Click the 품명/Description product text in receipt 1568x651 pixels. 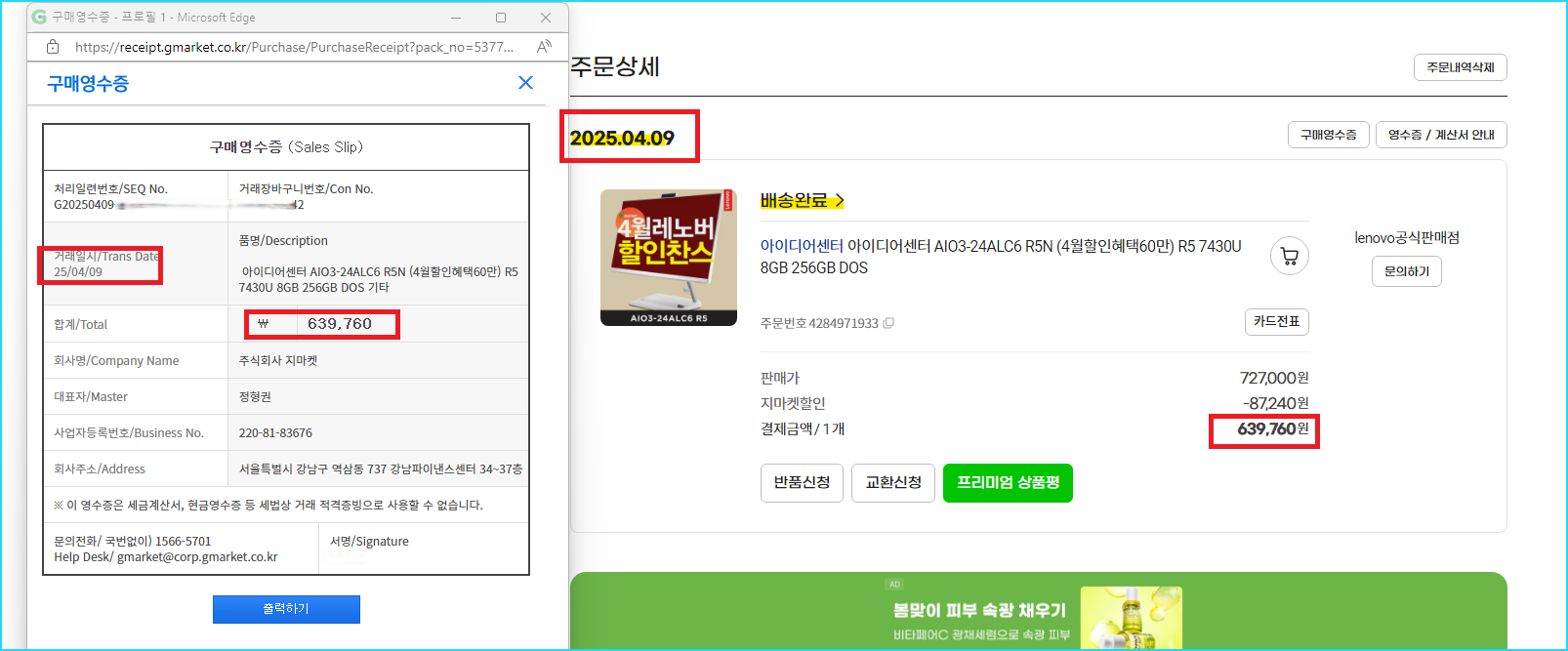coord(379,279)
